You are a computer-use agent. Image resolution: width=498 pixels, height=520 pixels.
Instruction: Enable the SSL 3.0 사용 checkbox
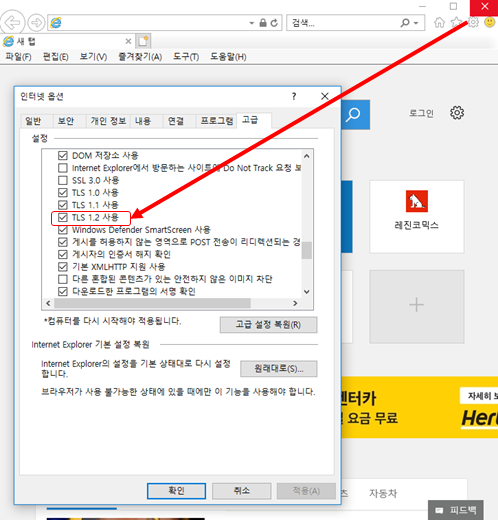(63, 180)
